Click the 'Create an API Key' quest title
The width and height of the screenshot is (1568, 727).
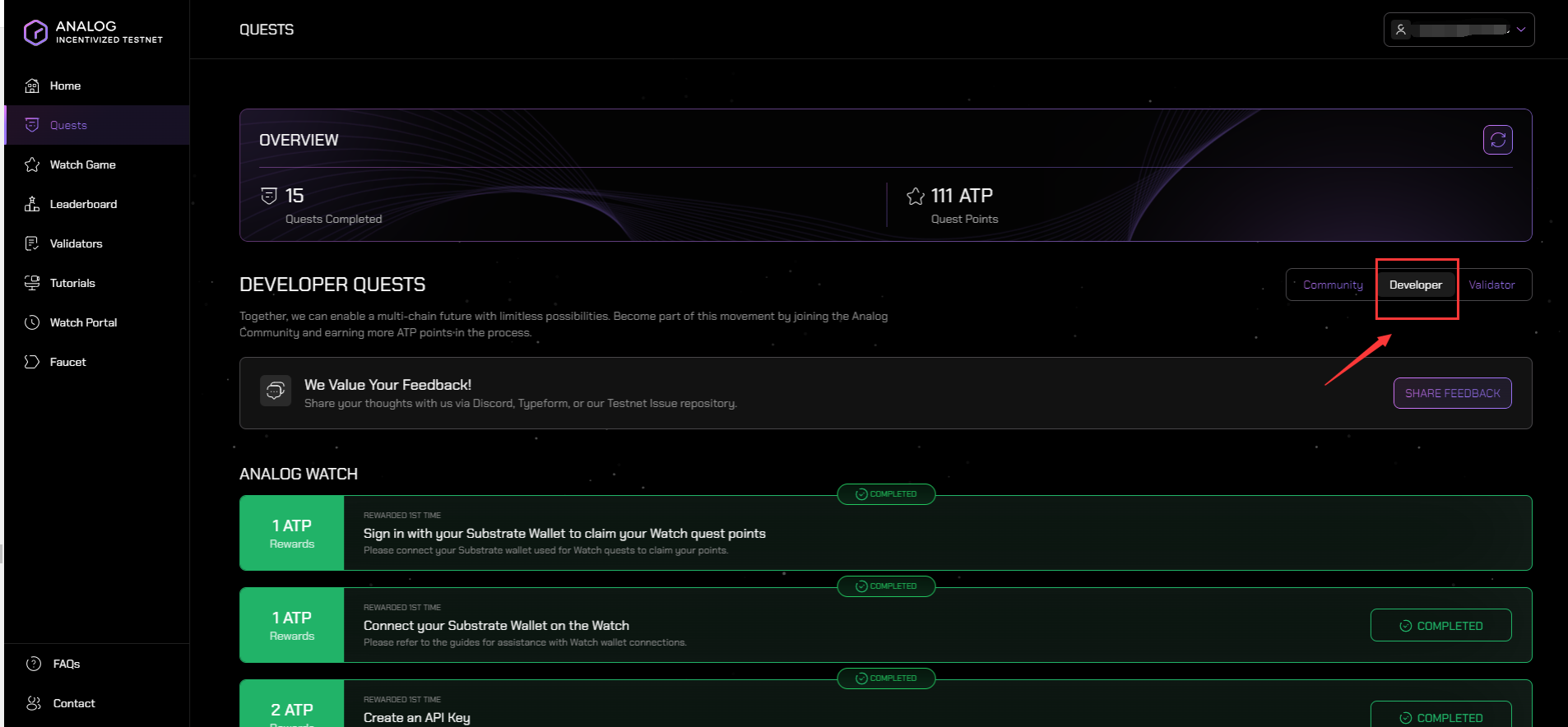click(x=417, y=717)
